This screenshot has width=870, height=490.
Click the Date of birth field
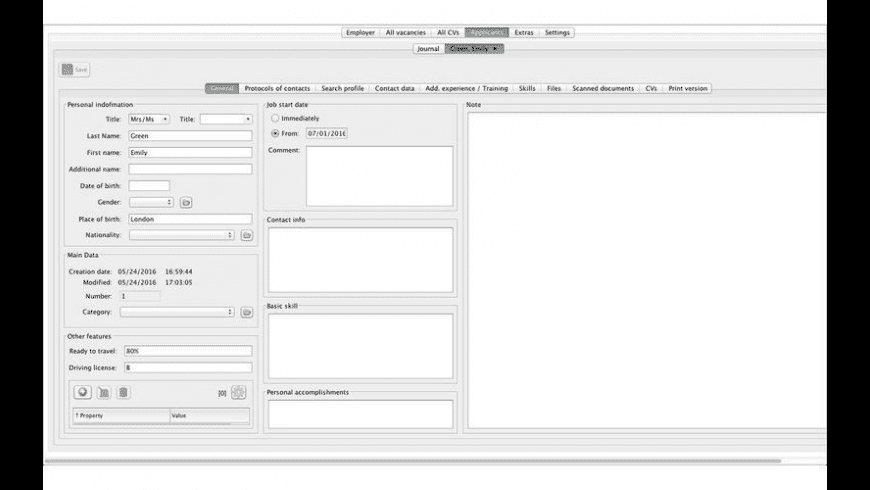(x=149, y=186)
